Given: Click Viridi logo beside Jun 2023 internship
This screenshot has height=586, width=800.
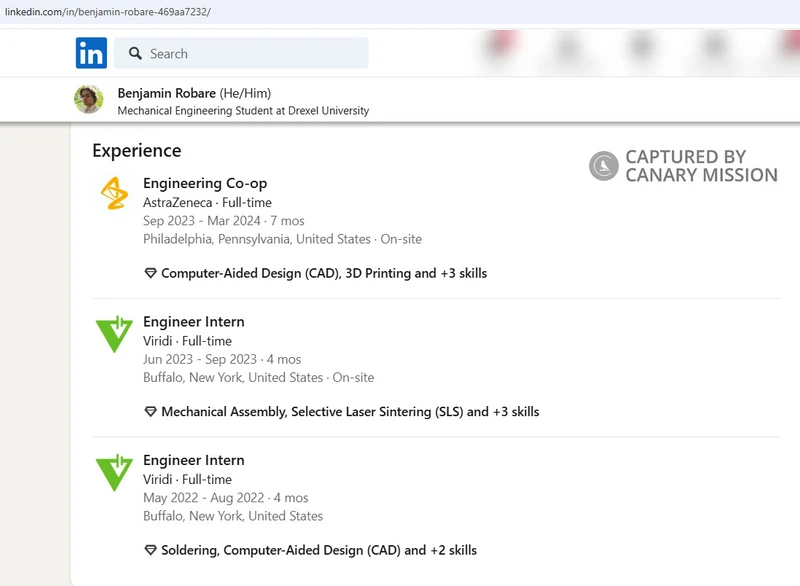Looking at the screenshot, I should (114, 333).
